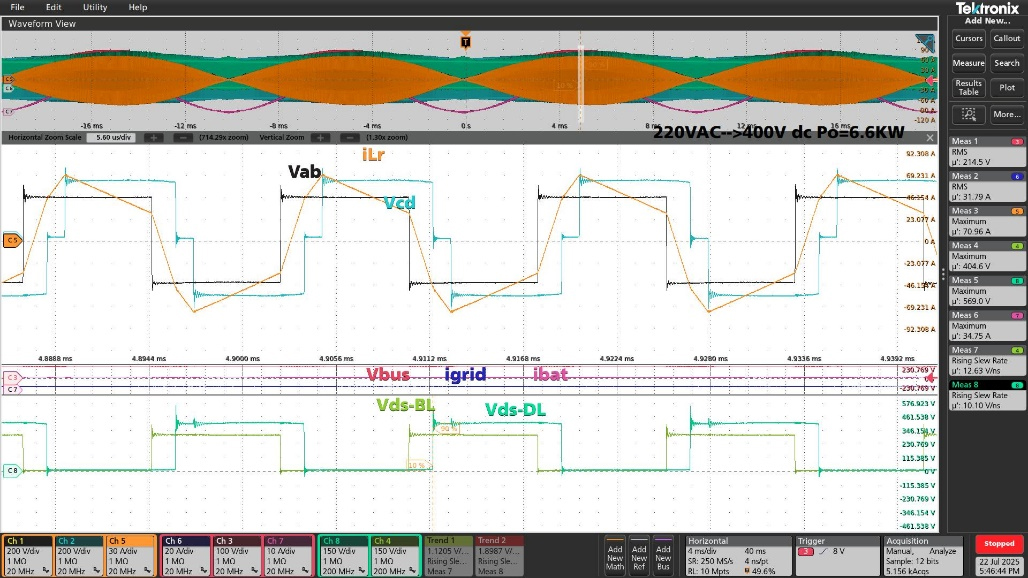
Task: Click Add New Bus button
Action: [663, 557]
